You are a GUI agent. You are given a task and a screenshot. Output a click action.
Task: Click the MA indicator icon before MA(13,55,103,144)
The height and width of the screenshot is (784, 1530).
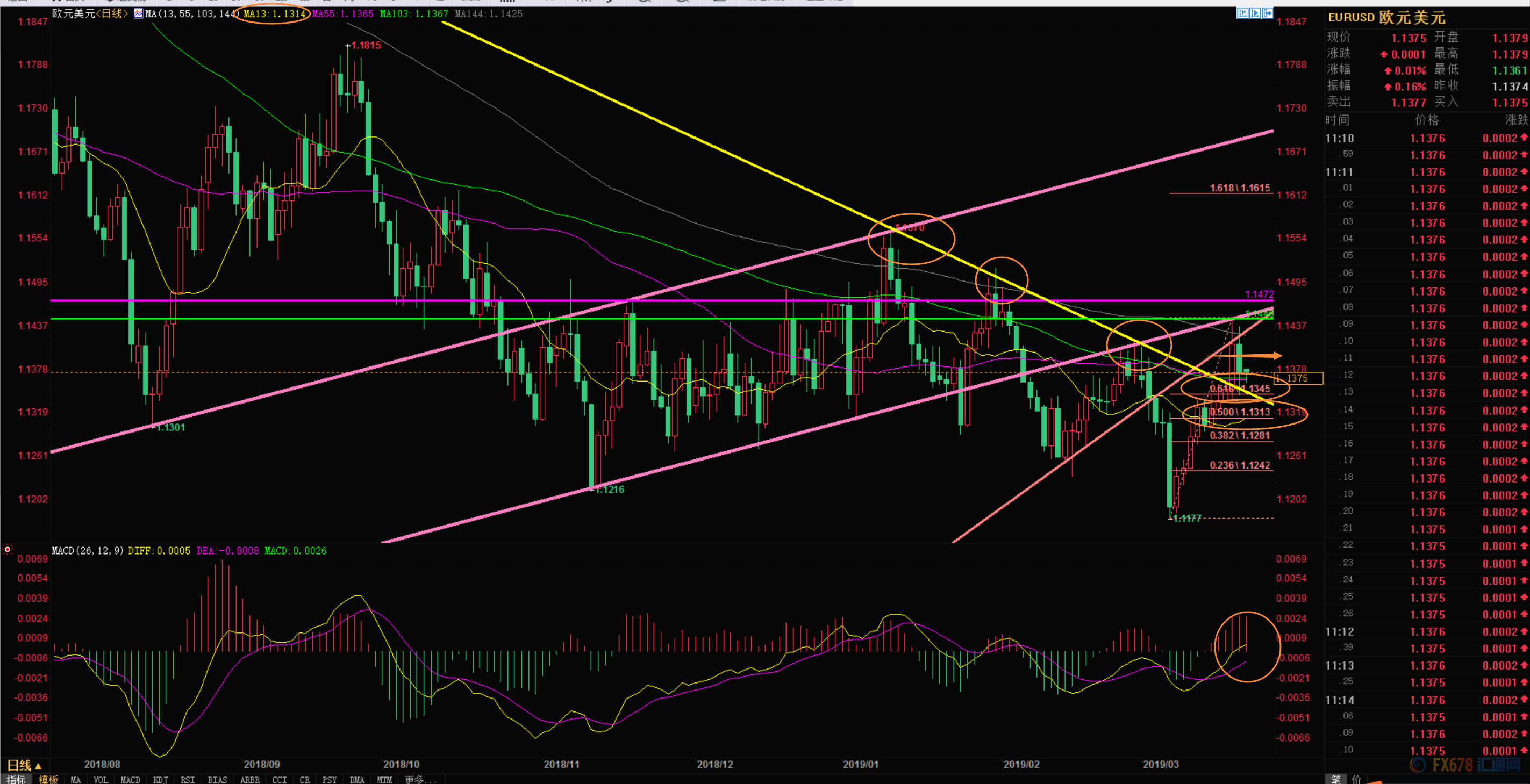click(x=138, y=13)
